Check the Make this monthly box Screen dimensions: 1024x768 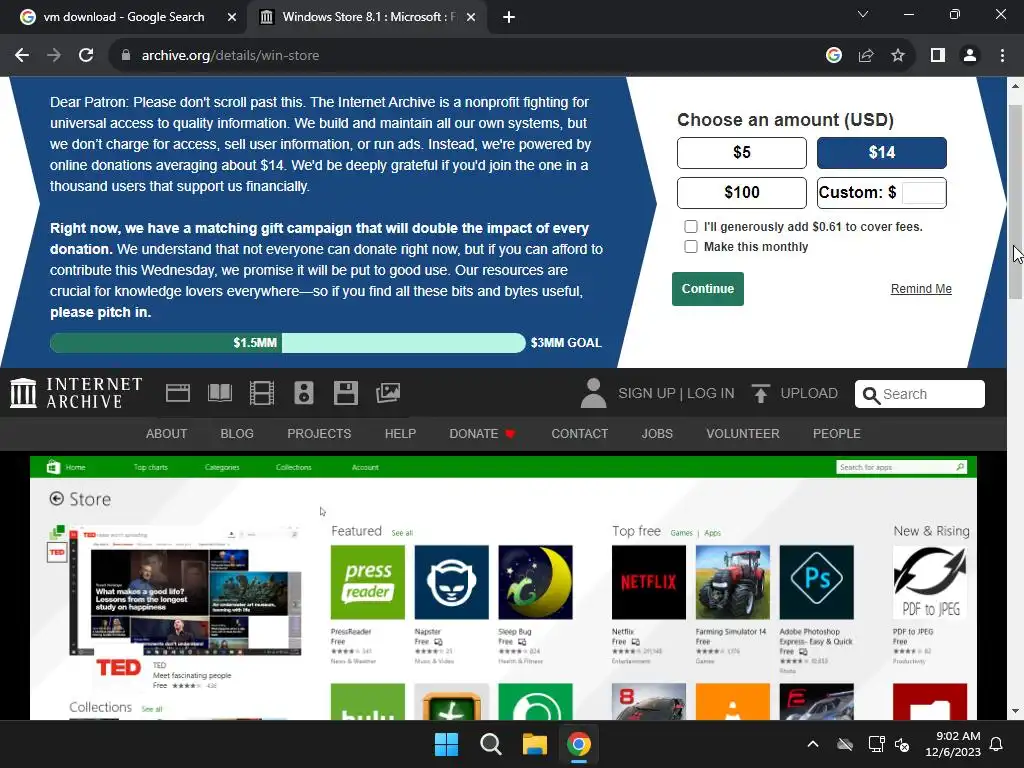tap(690, 247)
